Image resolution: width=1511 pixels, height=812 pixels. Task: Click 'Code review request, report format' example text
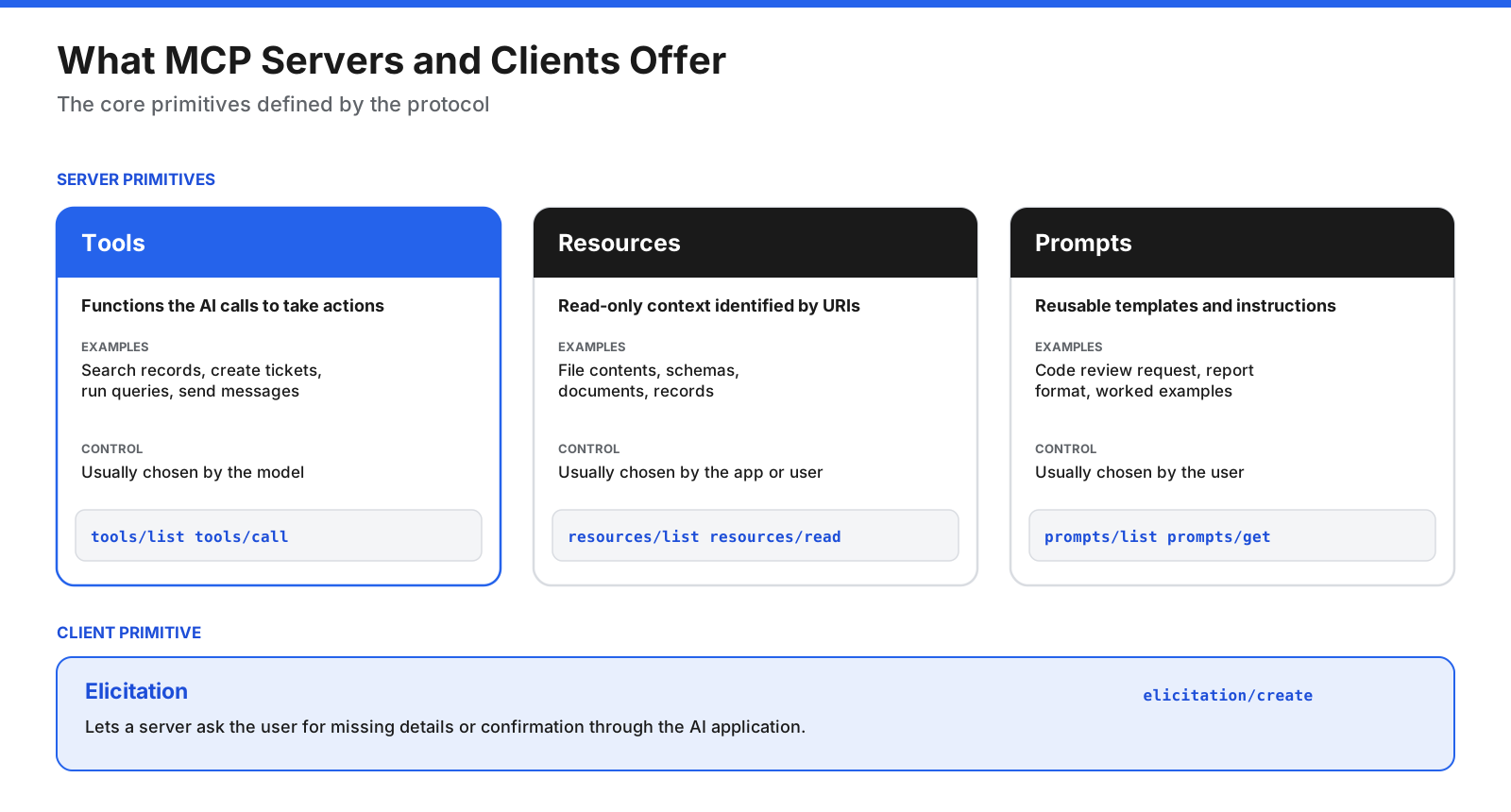(1145, 381)
